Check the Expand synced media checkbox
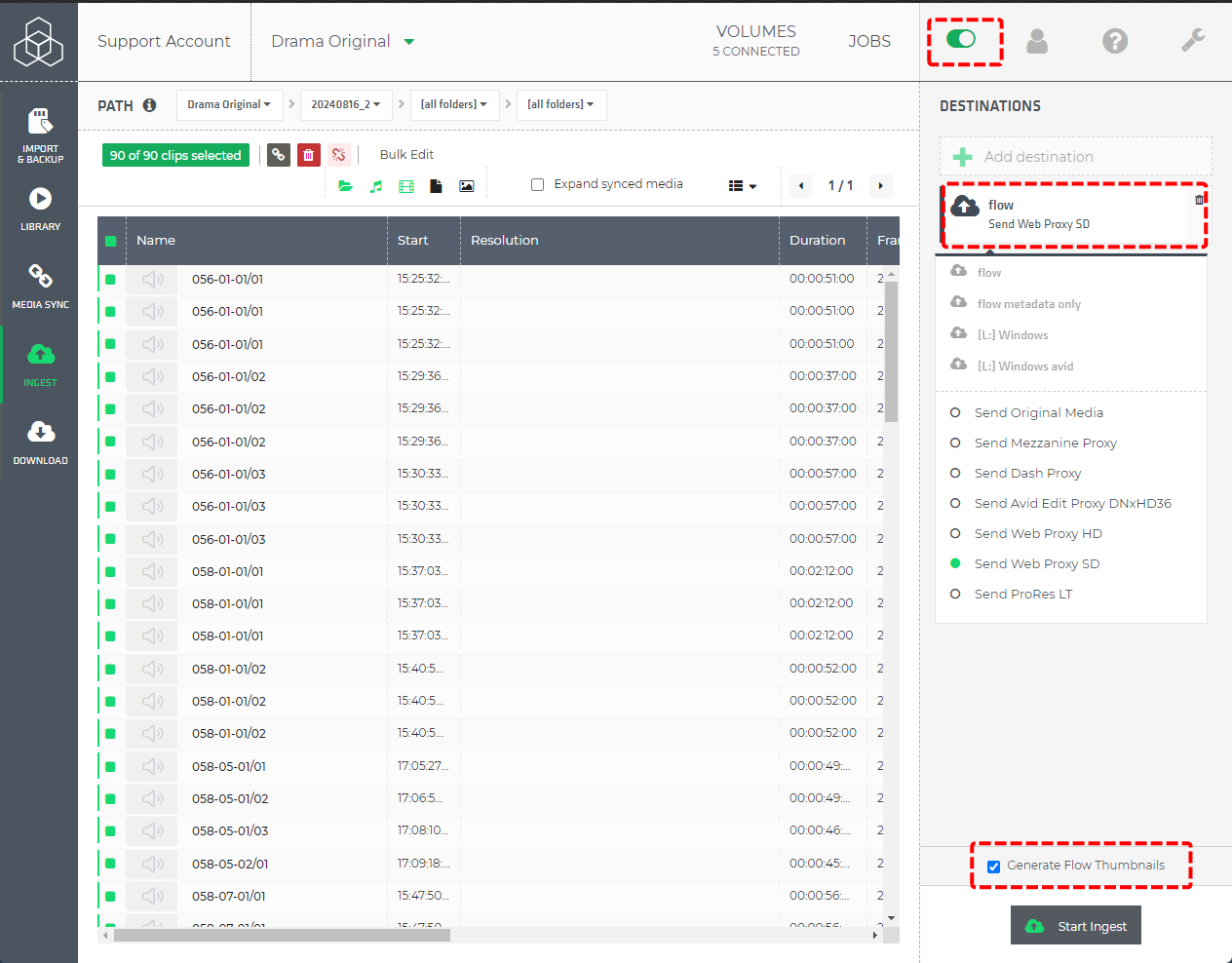This screenshot has height=963, width=1232. (x=537, y=184)
